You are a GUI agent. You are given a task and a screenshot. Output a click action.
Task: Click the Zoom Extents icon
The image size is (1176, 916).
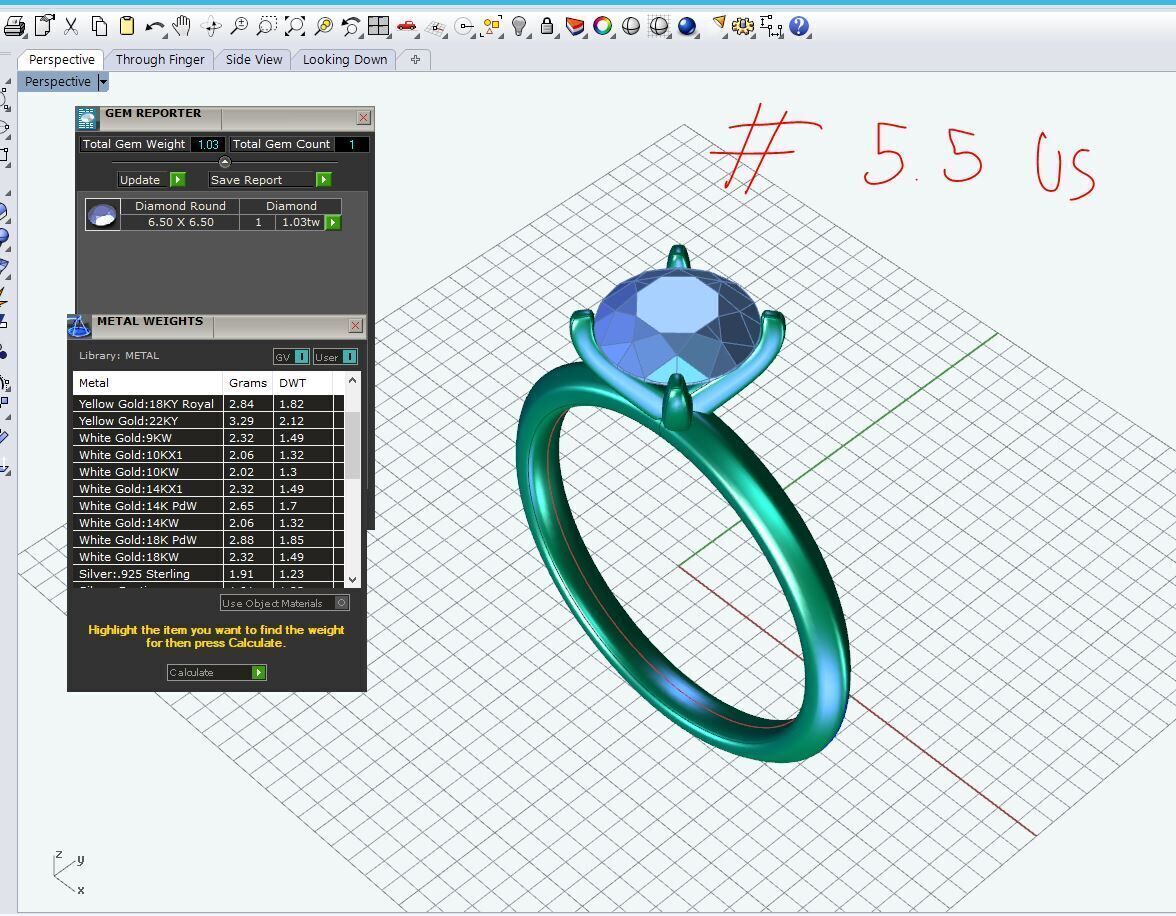coord(295,27)
